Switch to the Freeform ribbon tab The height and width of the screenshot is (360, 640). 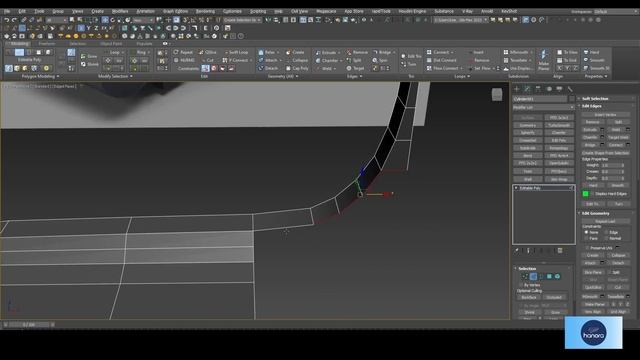[x=47, y=44]
